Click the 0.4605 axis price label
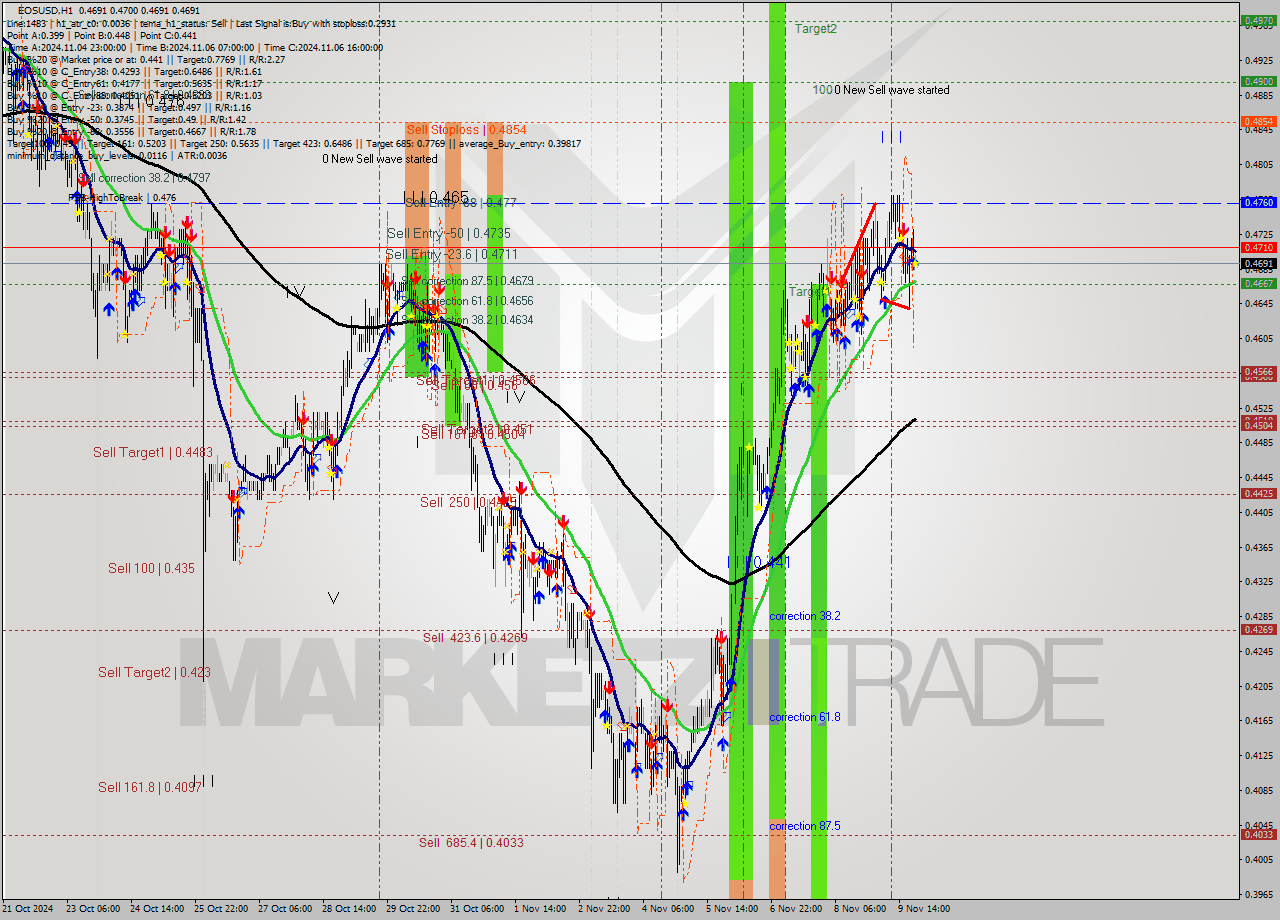The image size is (1280, 920). tap(1257, 339)
